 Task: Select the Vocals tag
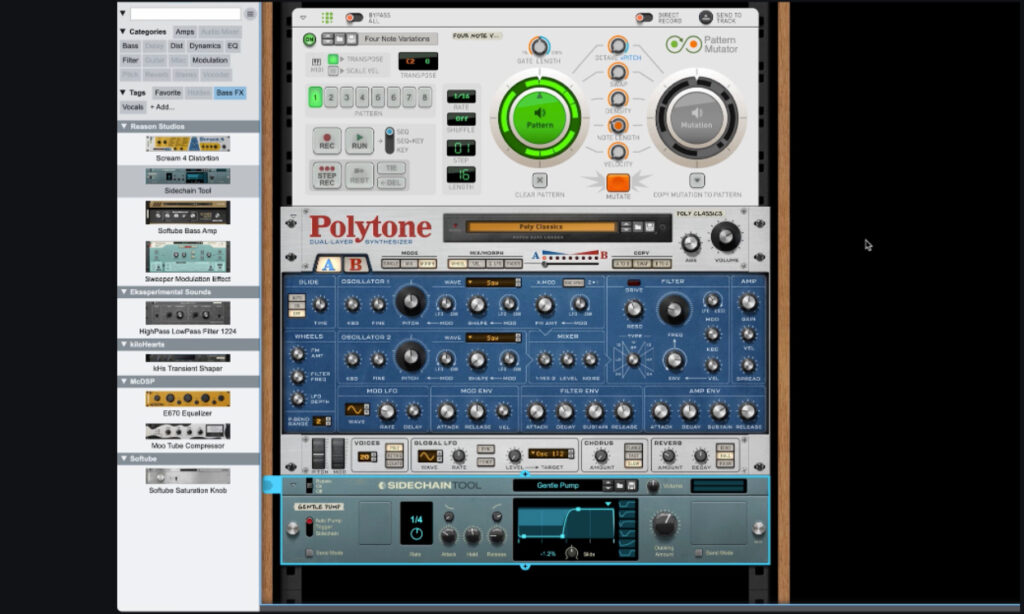(133, 107)
